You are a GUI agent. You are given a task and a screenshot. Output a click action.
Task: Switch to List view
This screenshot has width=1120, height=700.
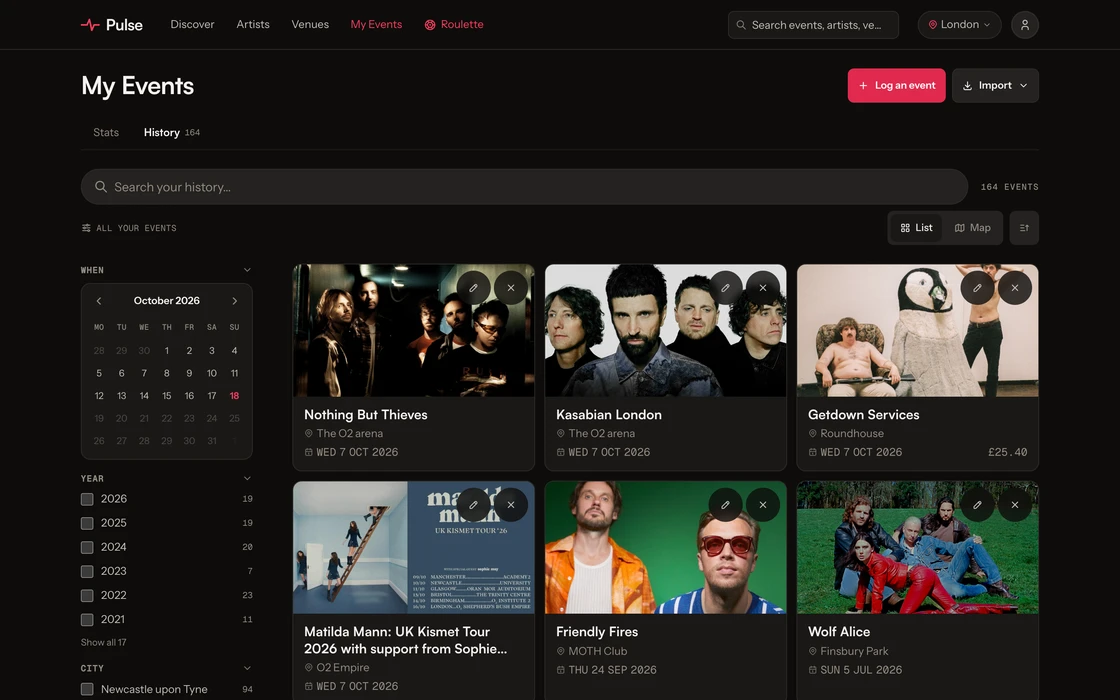click(916, 228)
